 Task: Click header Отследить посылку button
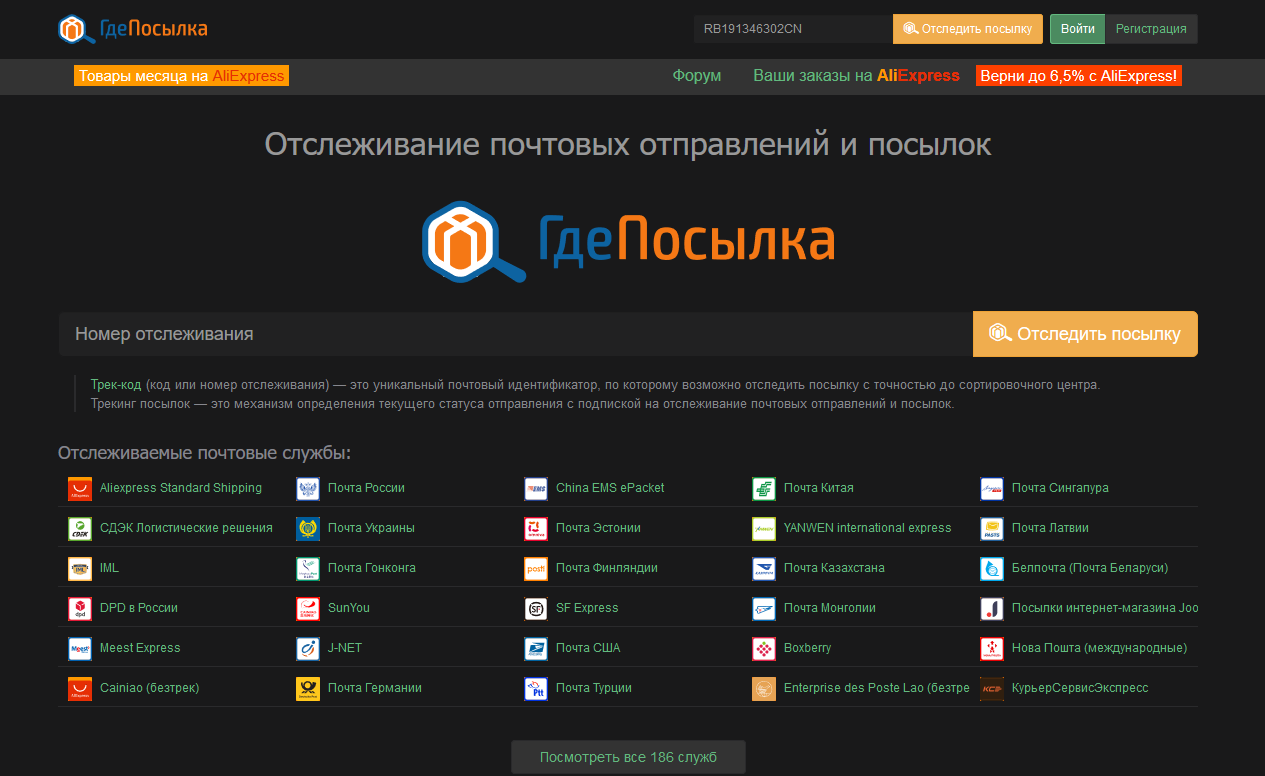point(968,29)
